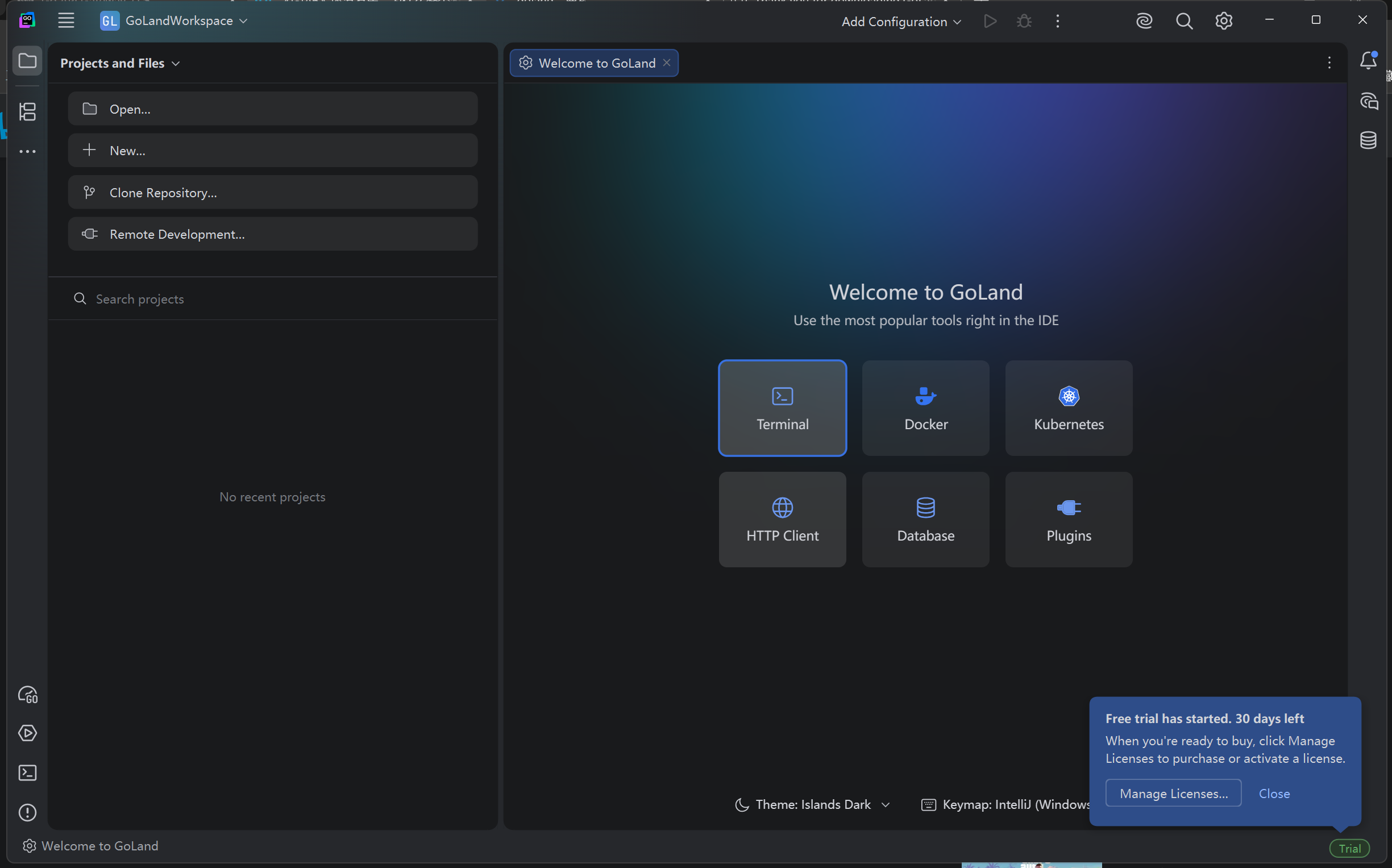Viewport: 1392px width, 868px height.
Task: Click the Search projects field
Action: (x=273, y=298)
